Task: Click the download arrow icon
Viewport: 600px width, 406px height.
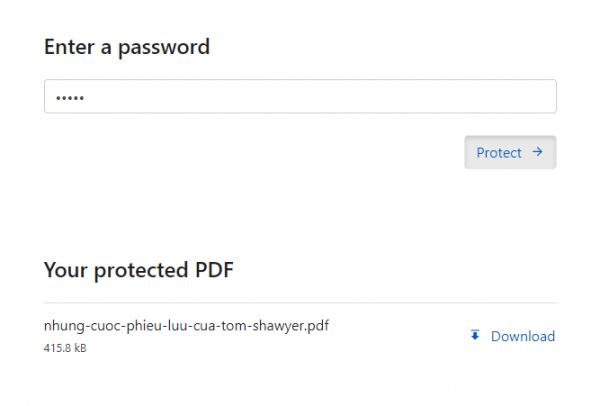Action: pos(475,335)
